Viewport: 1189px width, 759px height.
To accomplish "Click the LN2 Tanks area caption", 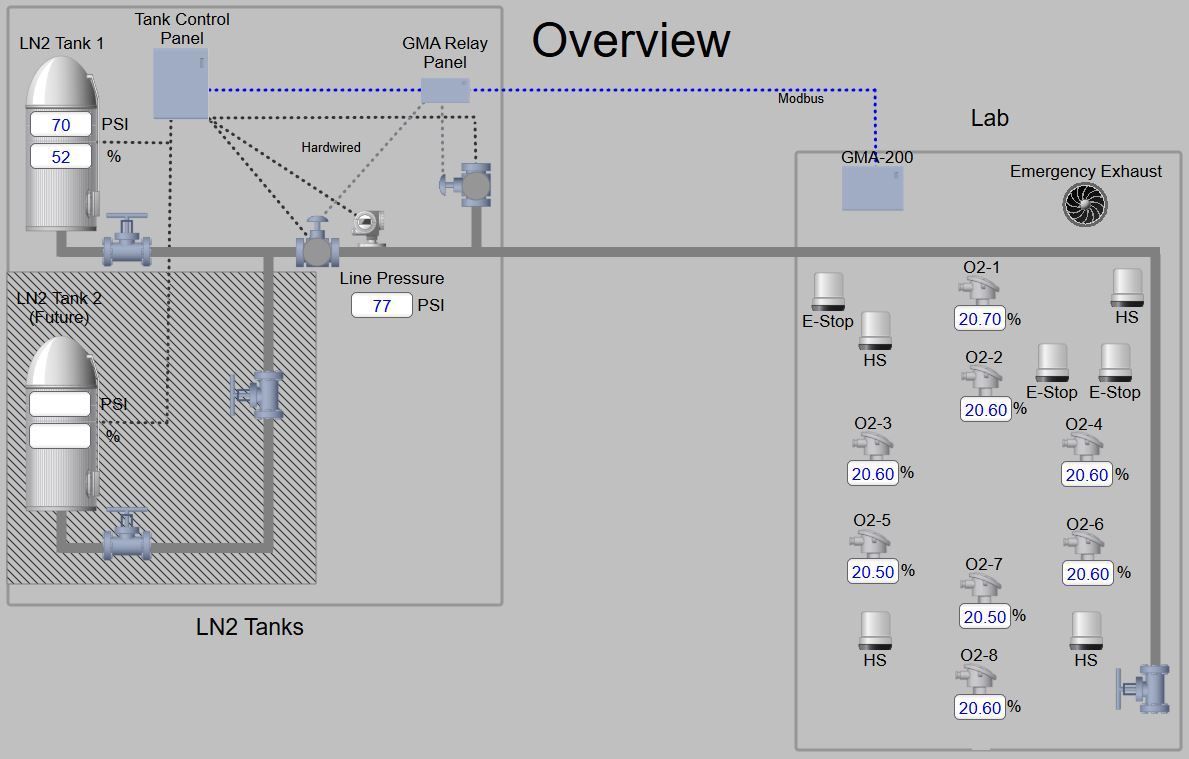I will coord(249,626).
